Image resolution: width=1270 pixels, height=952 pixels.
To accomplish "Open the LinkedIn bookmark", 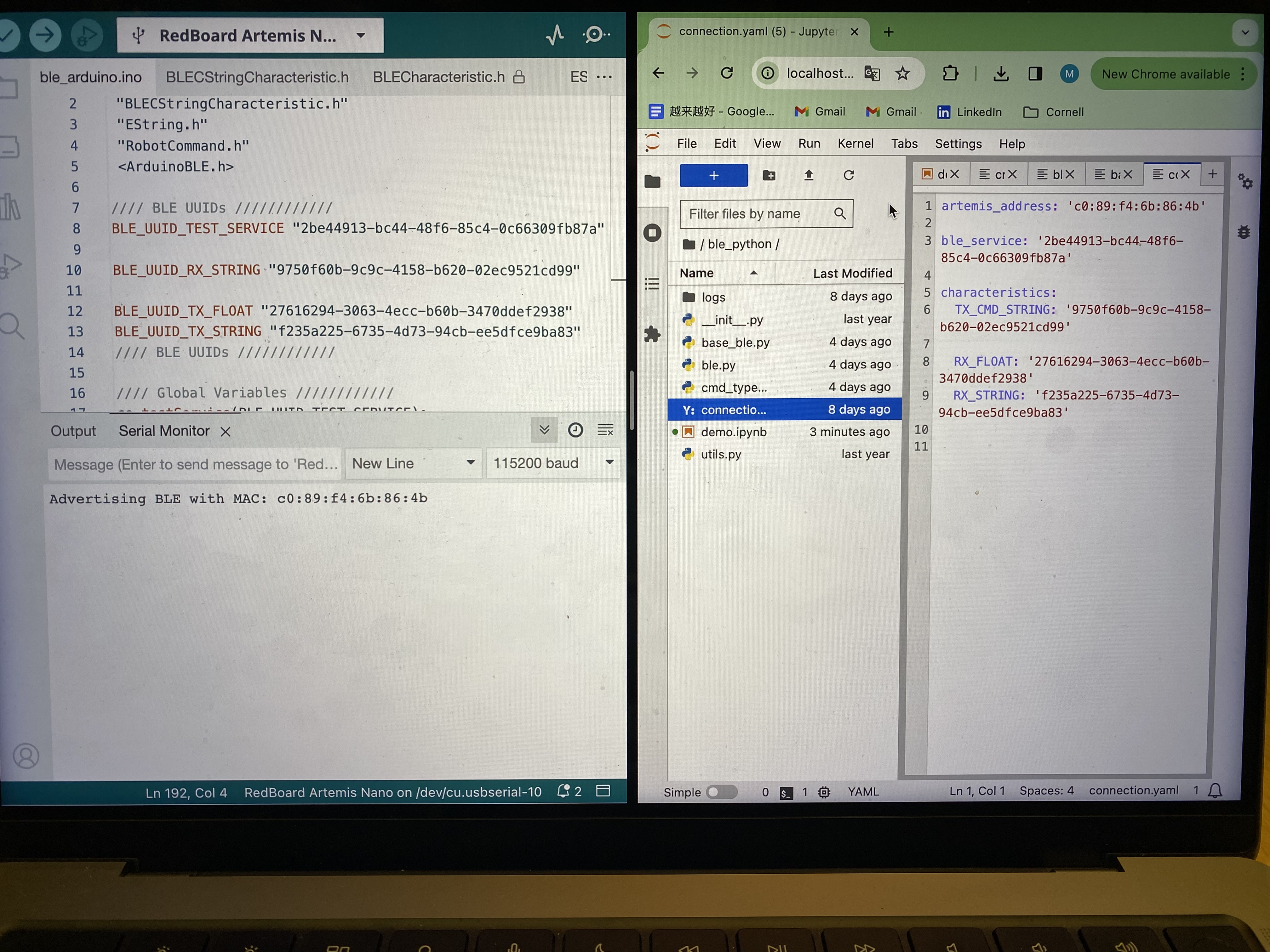I will (x=969, y=112).
